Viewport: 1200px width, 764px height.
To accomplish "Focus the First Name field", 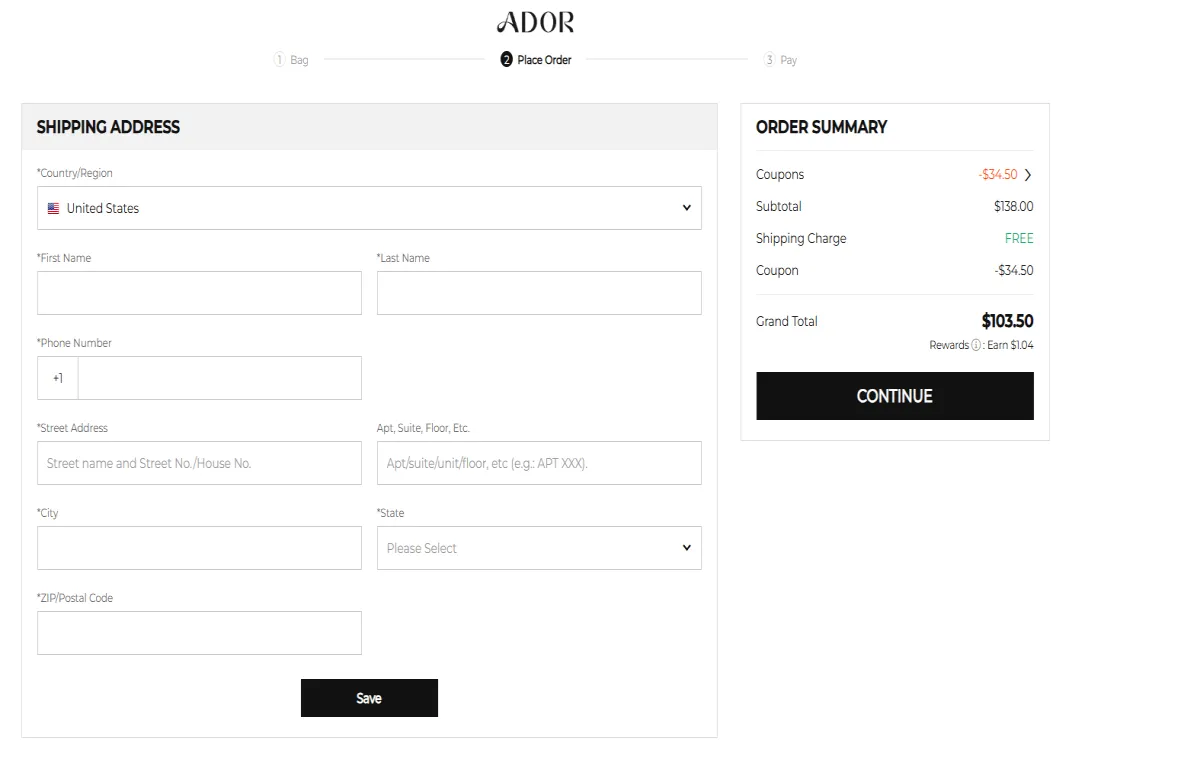I will coord(199,293).
